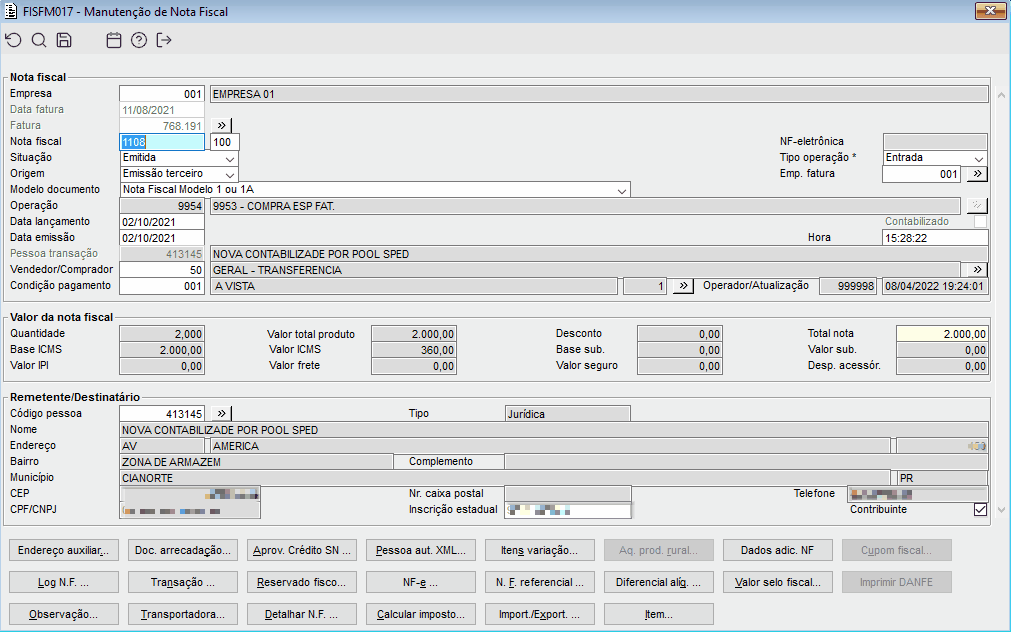Click the lookup button at end of Operação row

[977, 206]
